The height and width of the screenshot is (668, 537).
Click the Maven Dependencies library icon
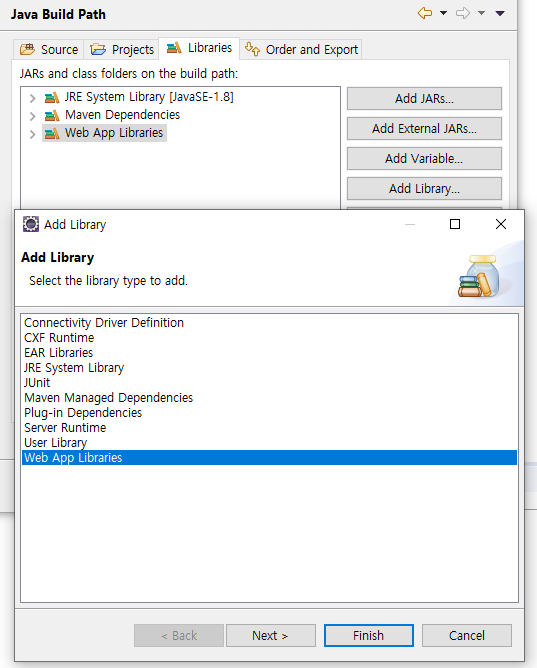coord(52,115)
